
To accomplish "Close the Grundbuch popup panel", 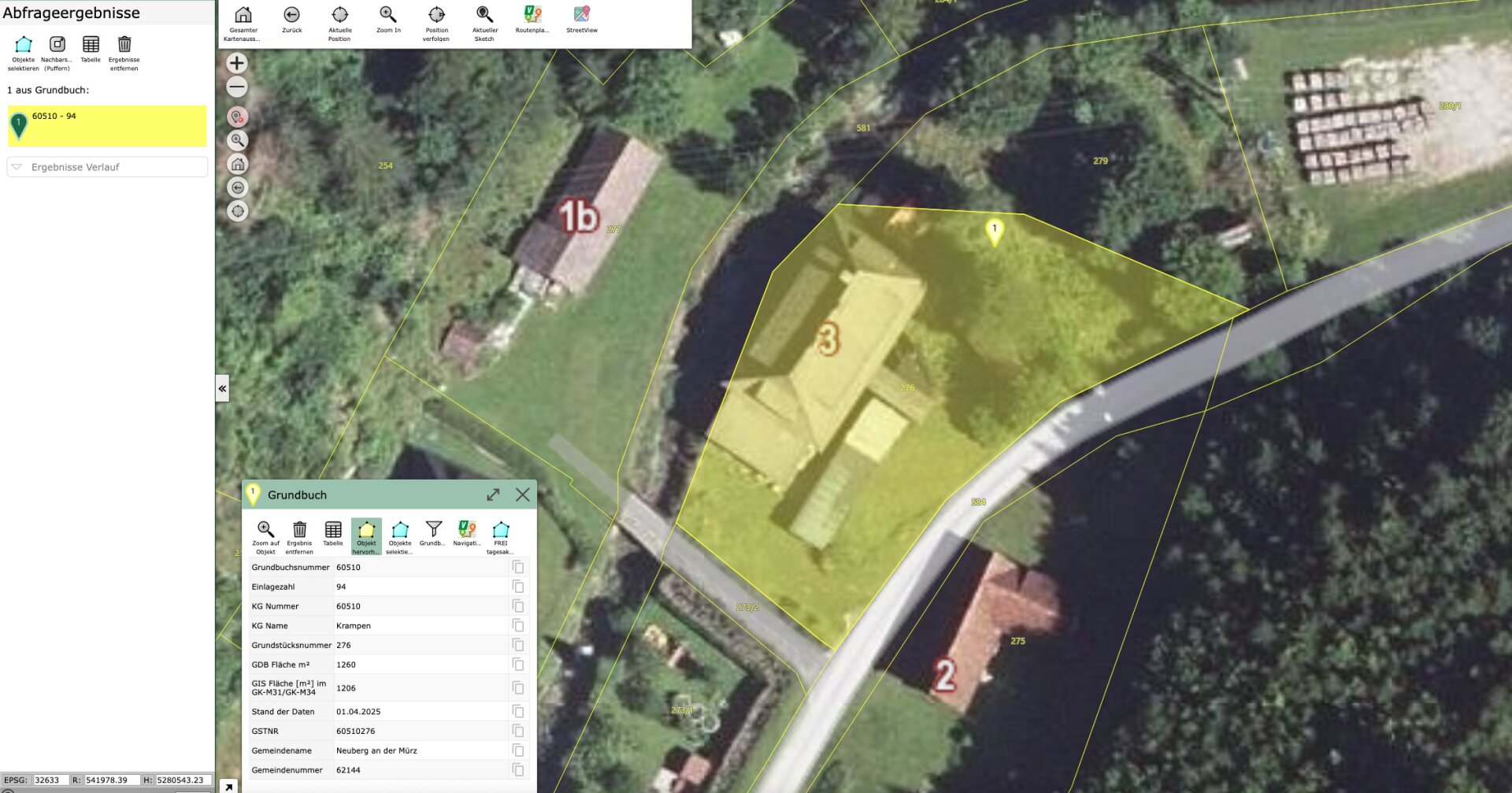I will (x=522, y=495).
